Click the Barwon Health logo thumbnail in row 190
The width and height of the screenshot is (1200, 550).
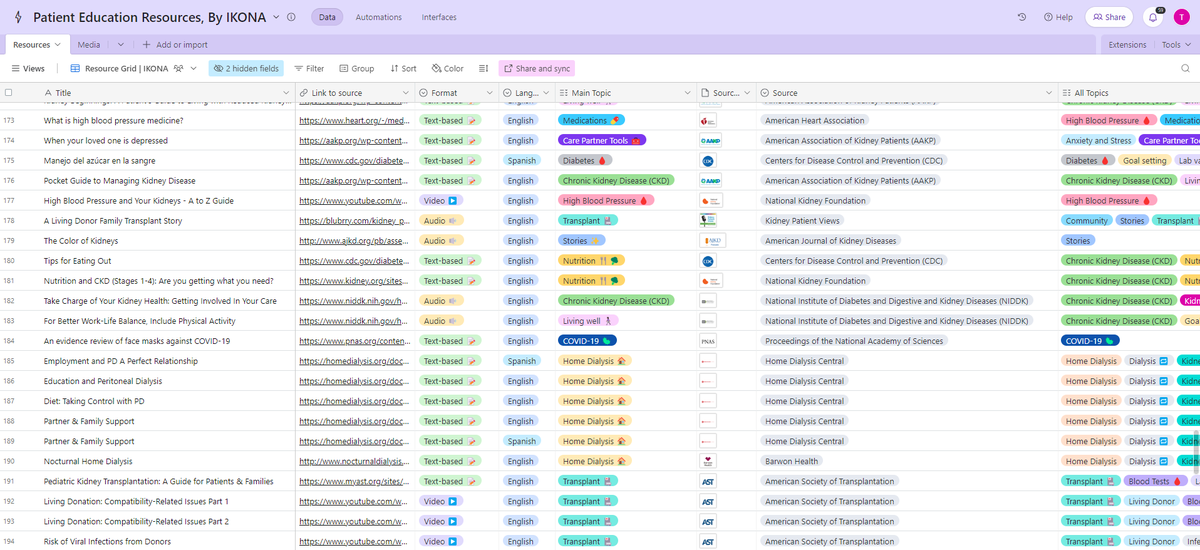pos(709,461)
